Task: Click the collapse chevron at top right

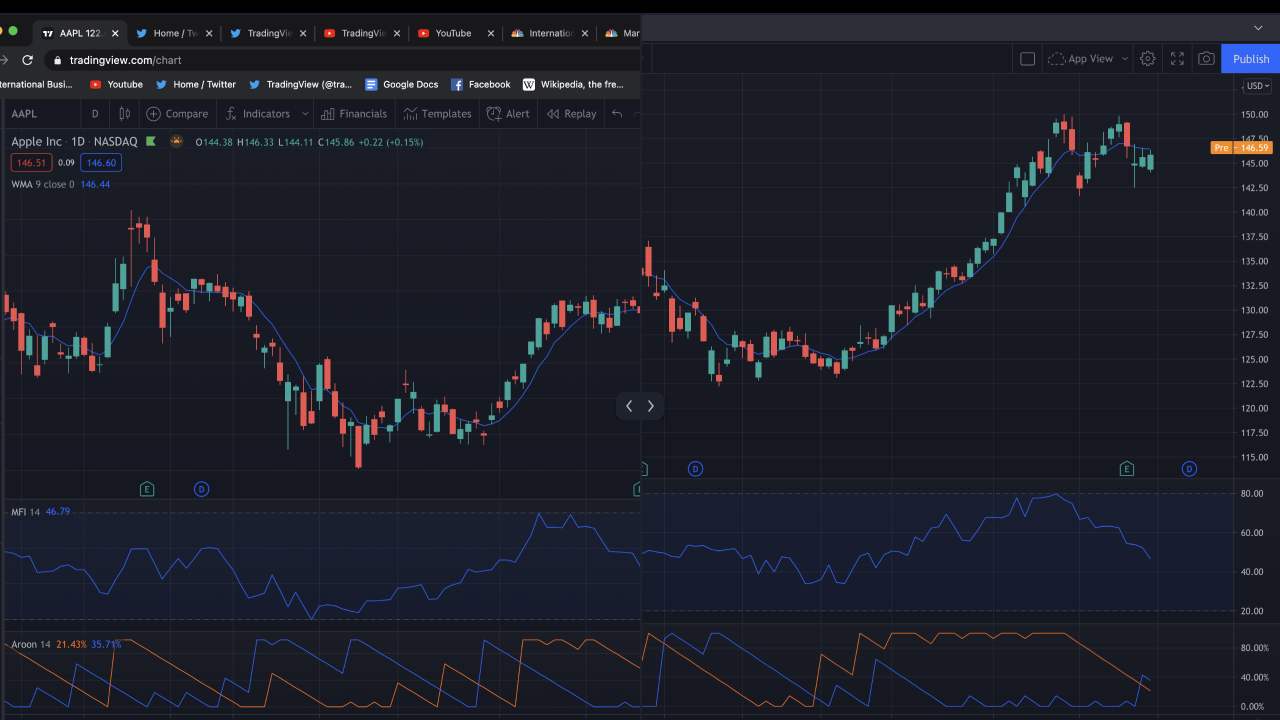Action: click(x=1258, y=28)
